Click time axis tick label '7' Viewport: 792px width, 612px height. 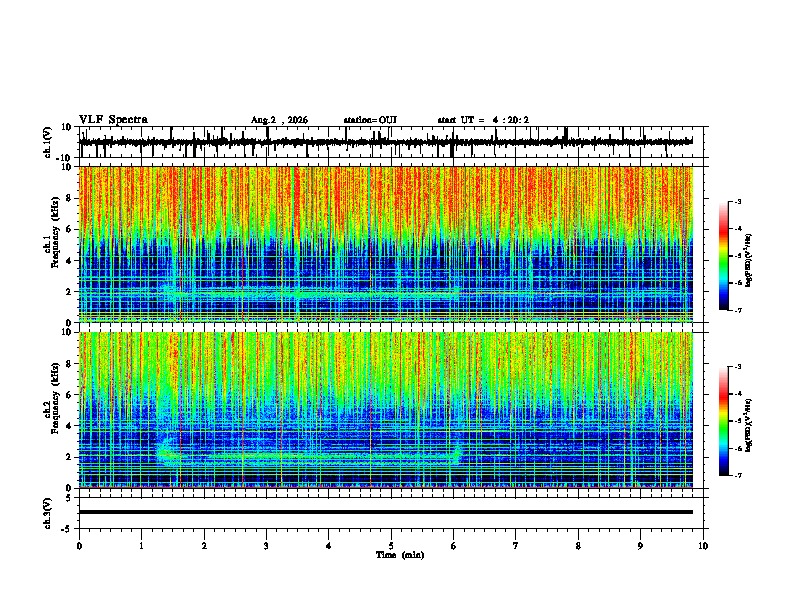516,546
